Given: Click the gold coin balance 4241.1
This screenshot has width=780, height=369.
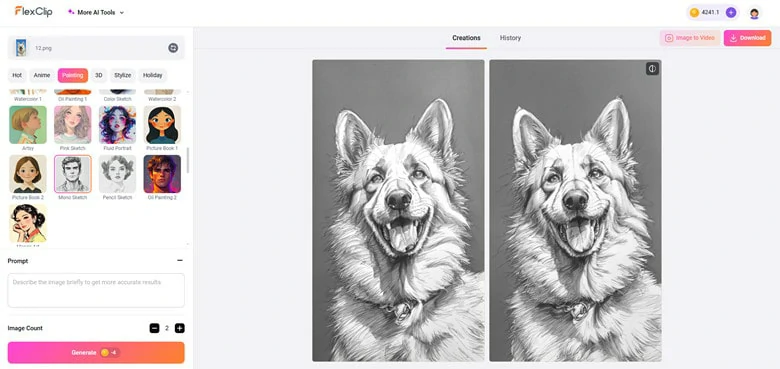Looking at the screenshot, I should pyautogui.click(x=705, y=12).
